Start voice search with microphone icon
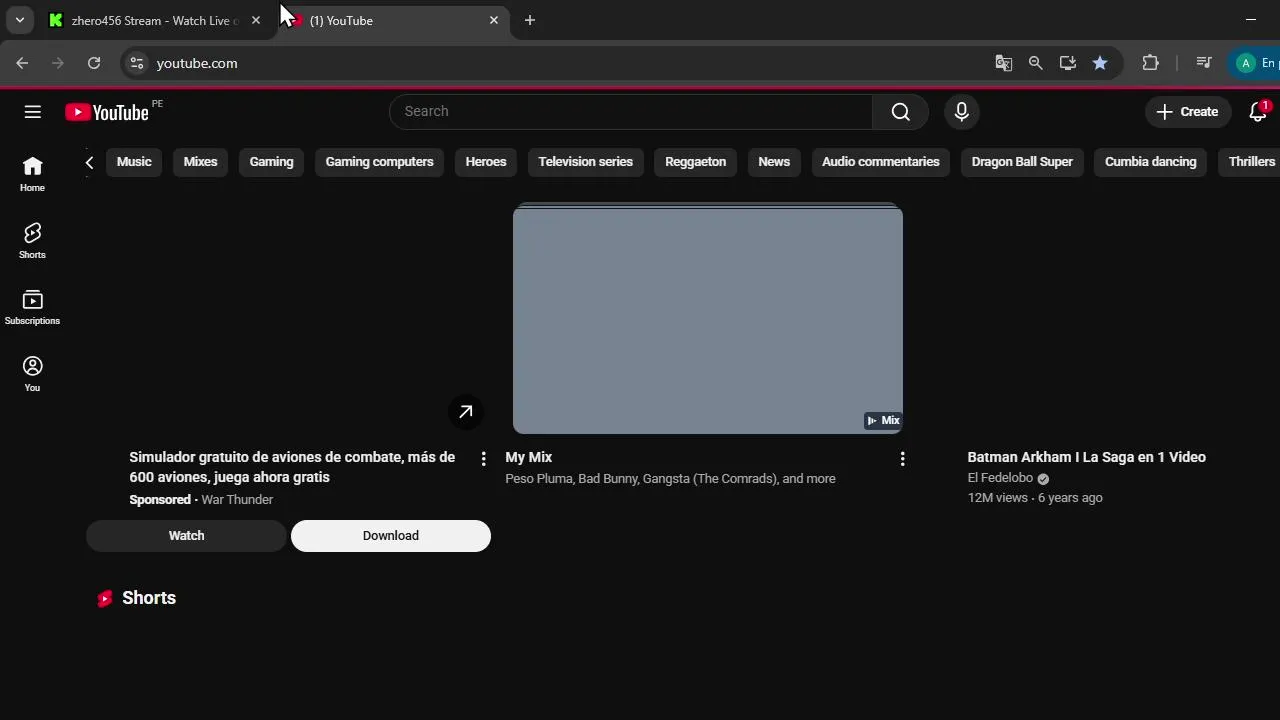This screenshot has height=720, width=1280. (x=962, y=112)
